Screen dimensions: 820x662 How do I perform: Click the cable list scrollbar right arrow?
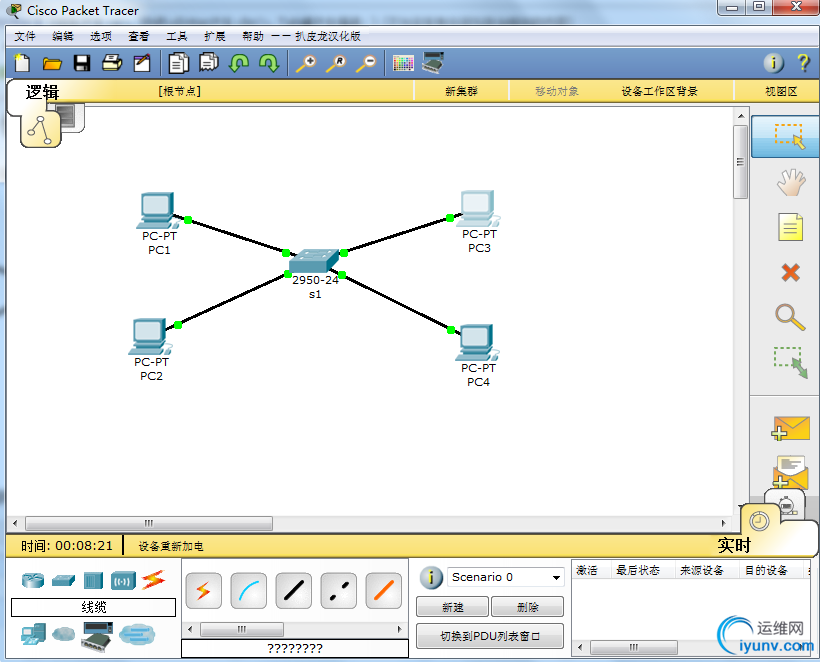click(x=400, y=630)
